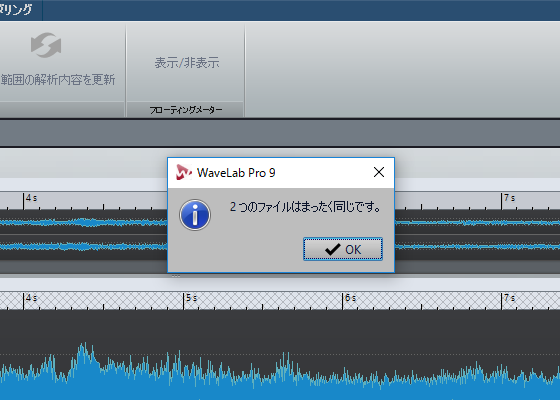Select the 範囲の解析内容を更新 label
Viewport: 560px width, 400px height.
tap(58, 79)
